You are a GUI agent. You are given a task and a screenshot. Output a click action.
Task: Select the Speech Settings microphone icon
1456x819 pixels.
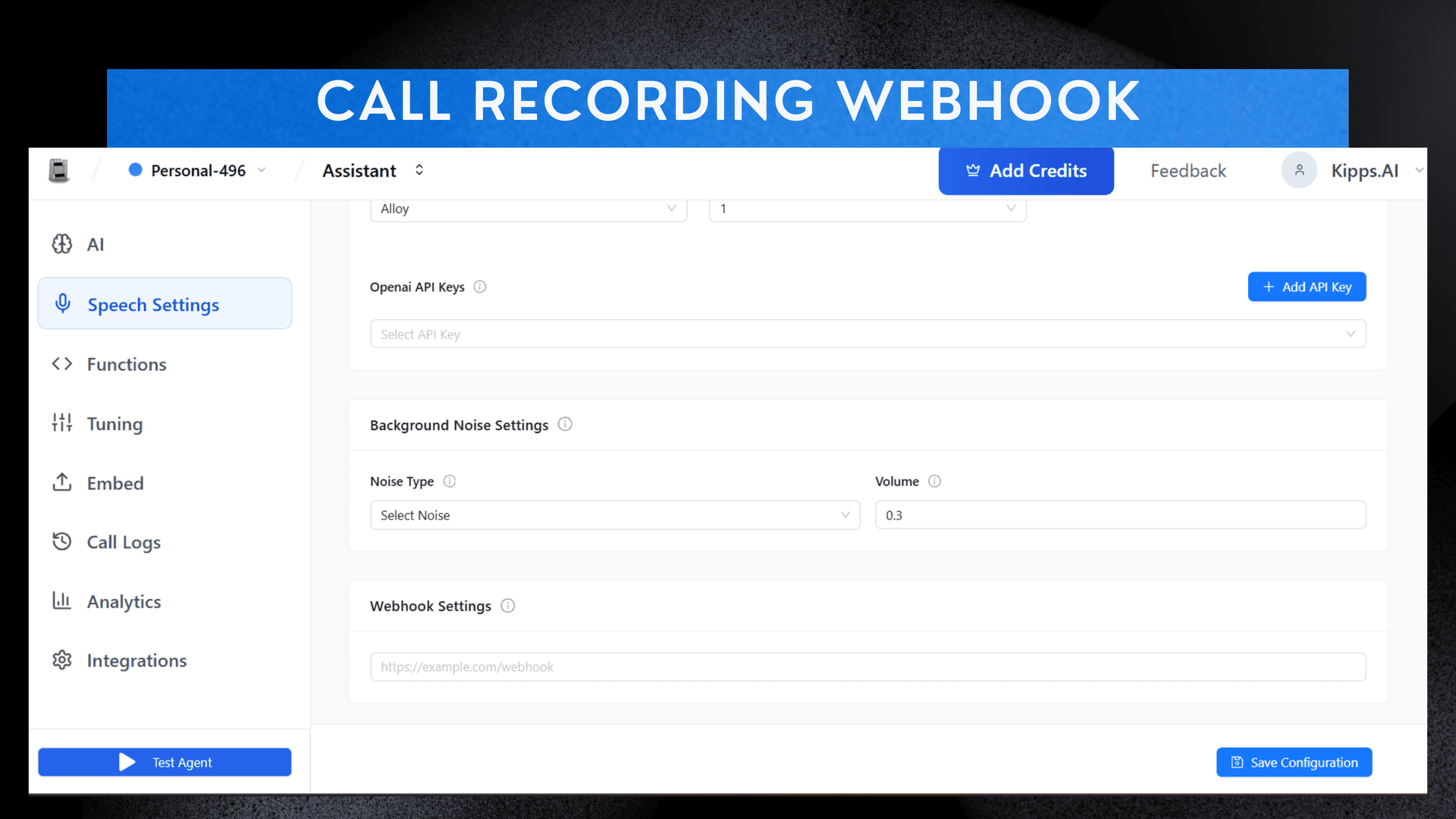(61, 303)
